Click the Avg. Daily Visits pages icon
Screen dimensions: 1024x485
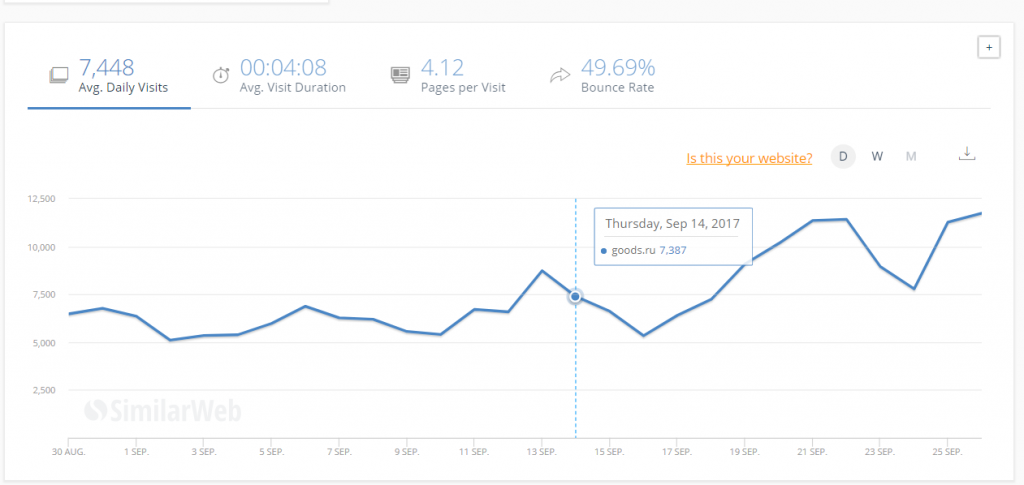click(59, 75)
